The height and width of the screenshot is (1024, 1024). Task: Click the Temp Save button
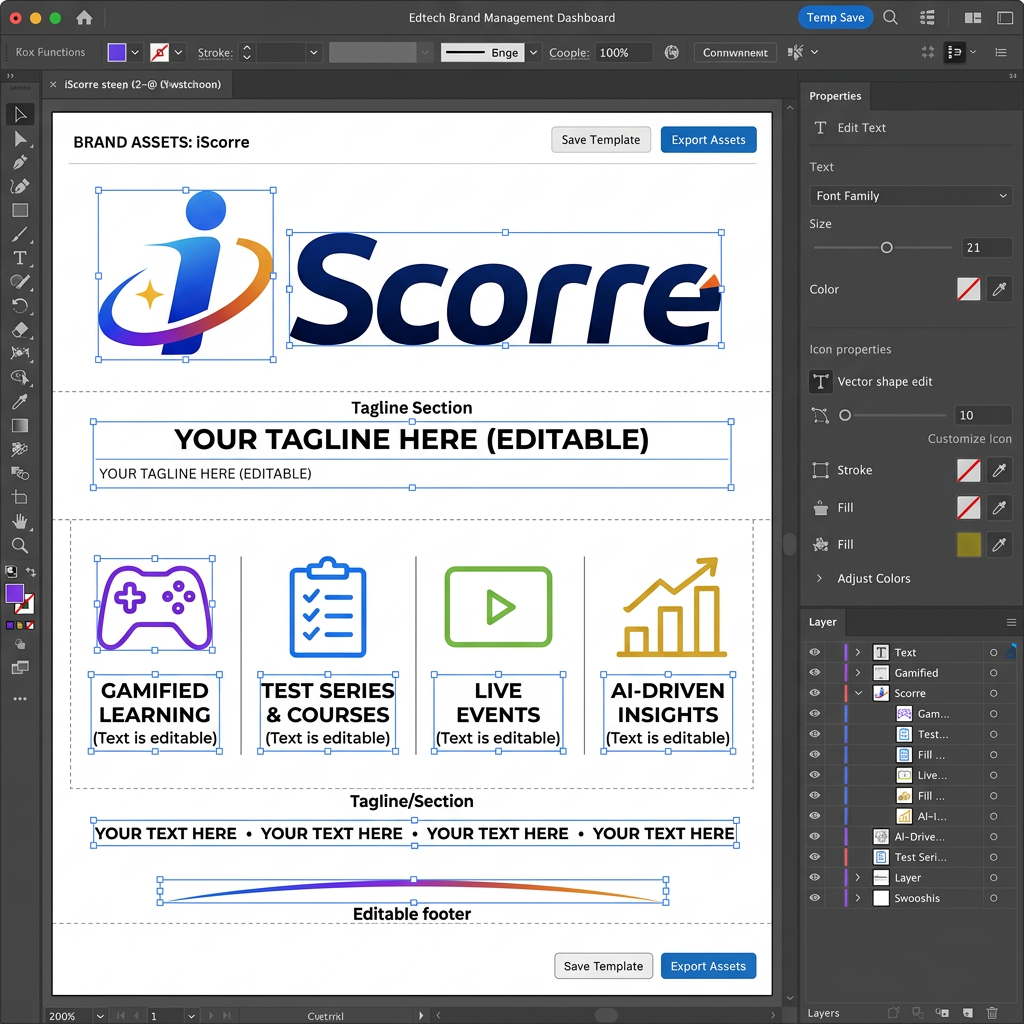tap(835, 18)
